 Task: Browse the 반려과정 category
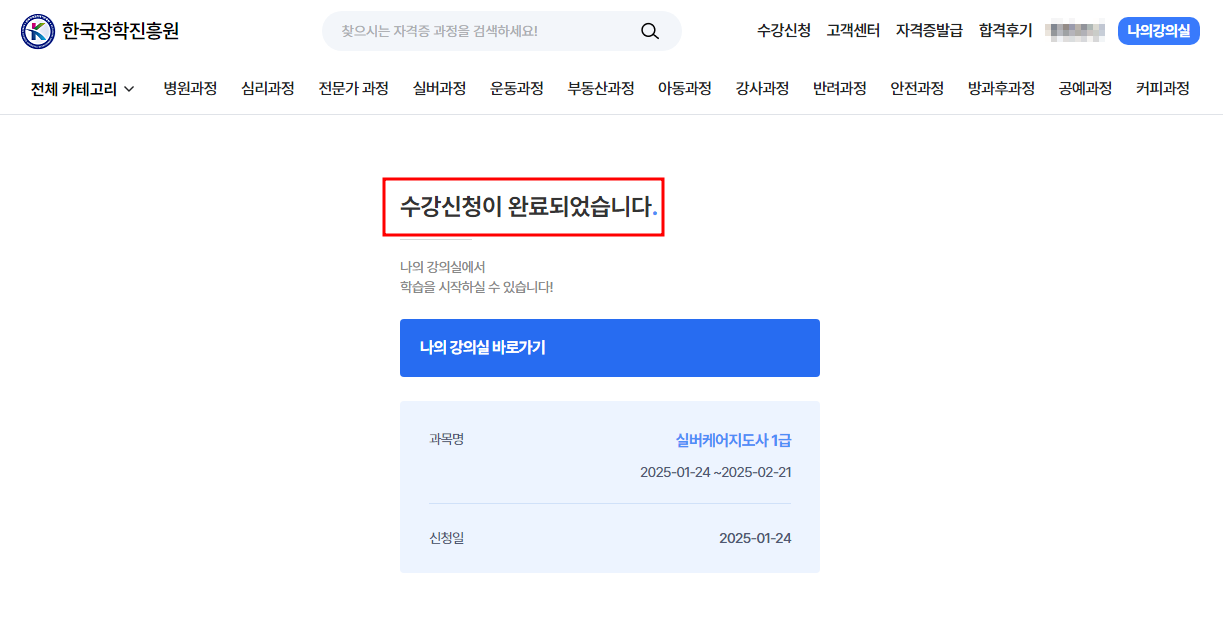[838, 88]
